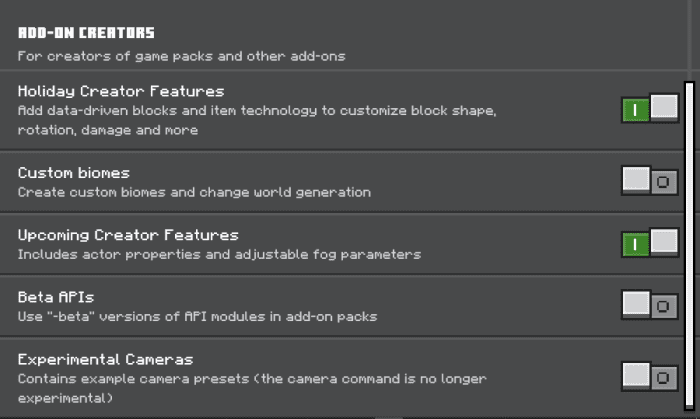Select the Experimental Cameras title
The width and height of the screenshot is (700, 419).
[x=105, y=360]
